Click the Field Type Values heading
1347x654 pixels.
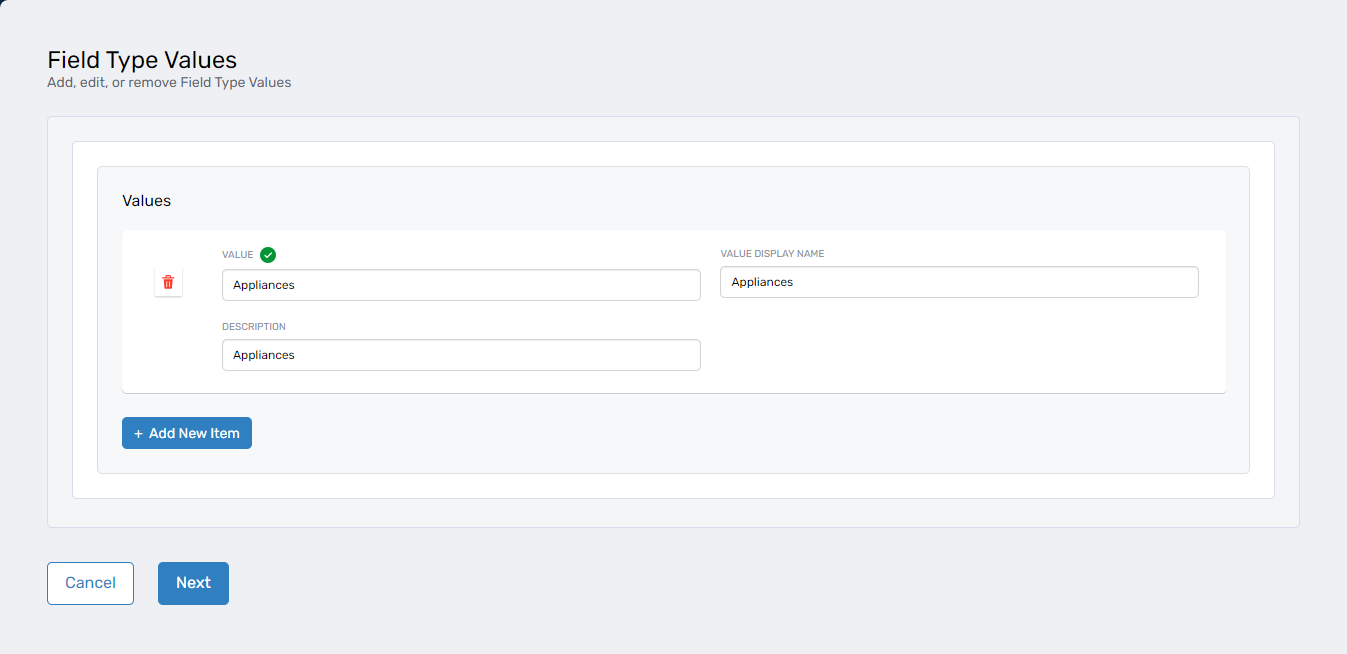coord(141,60)
